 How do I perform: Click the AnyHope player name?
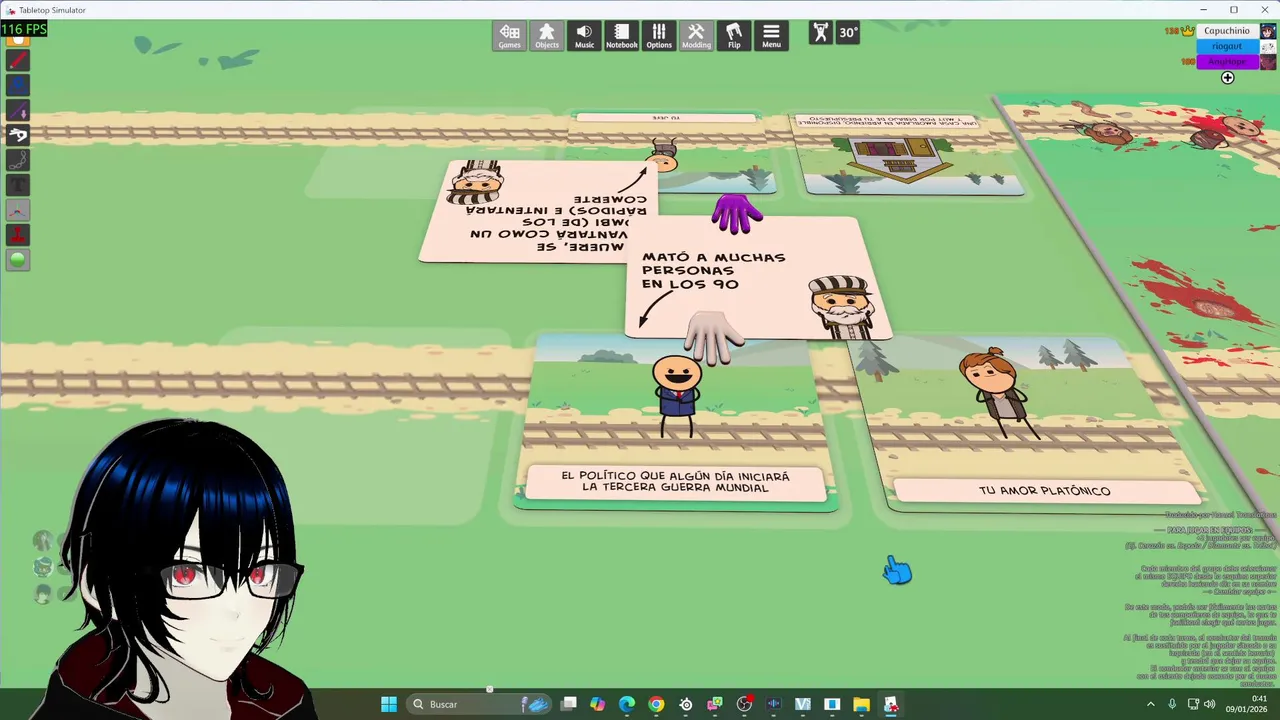pos(1227,61)
